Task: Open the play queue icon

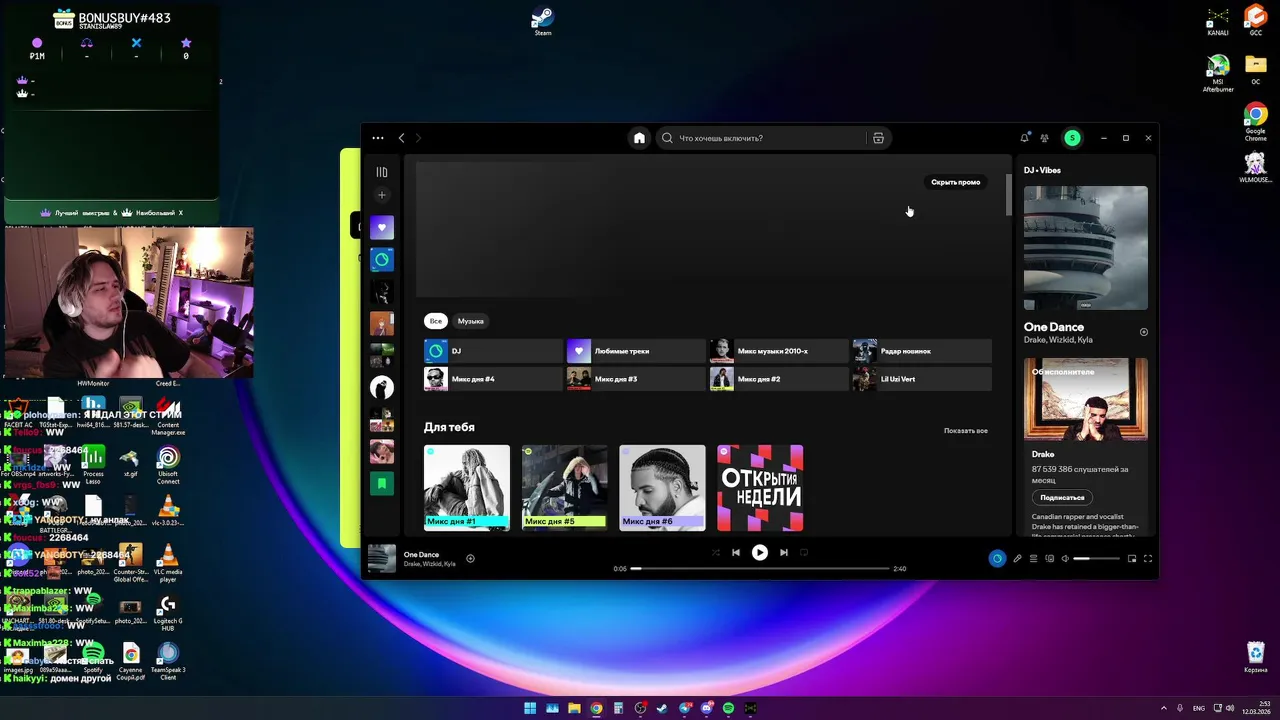Action: tap(1033, 559)
